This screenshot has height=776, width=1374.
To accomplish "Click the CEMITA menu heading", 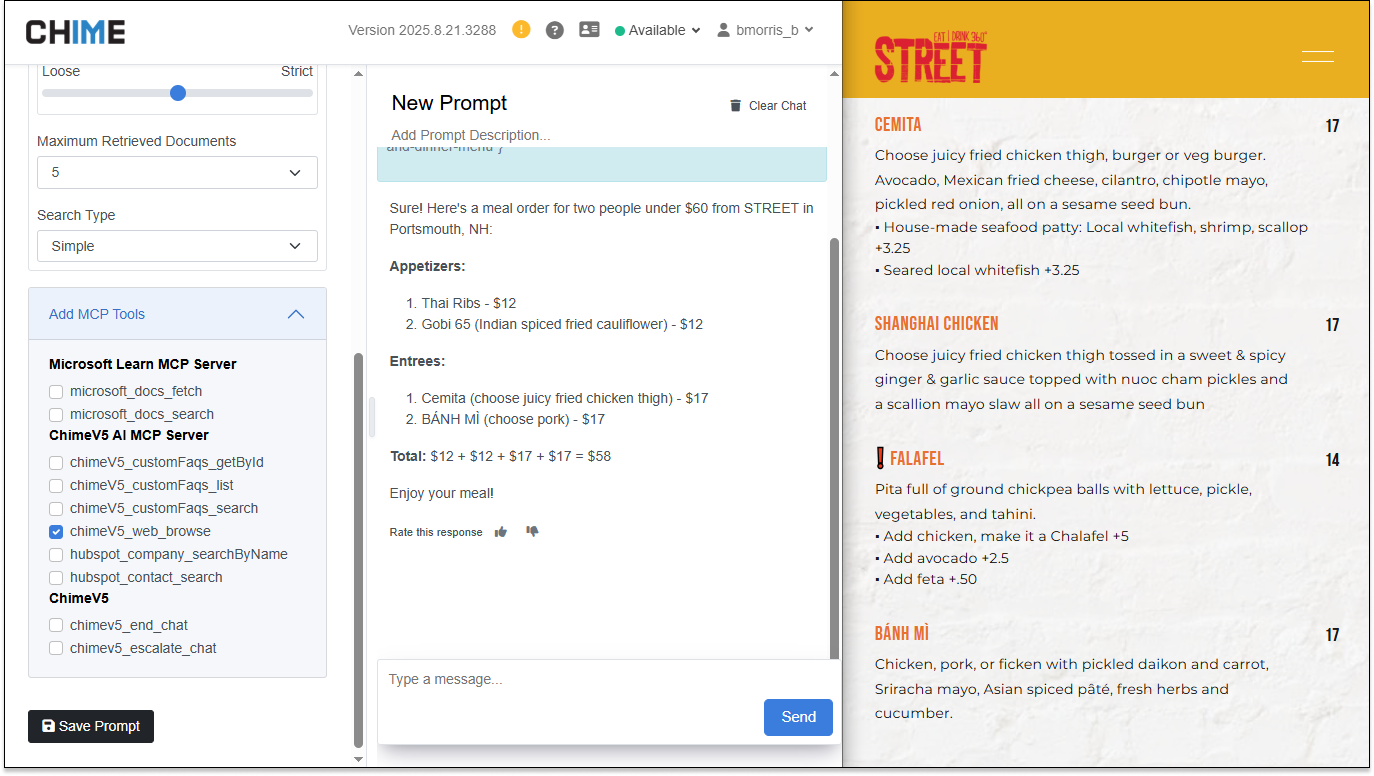I will point(898,125).
